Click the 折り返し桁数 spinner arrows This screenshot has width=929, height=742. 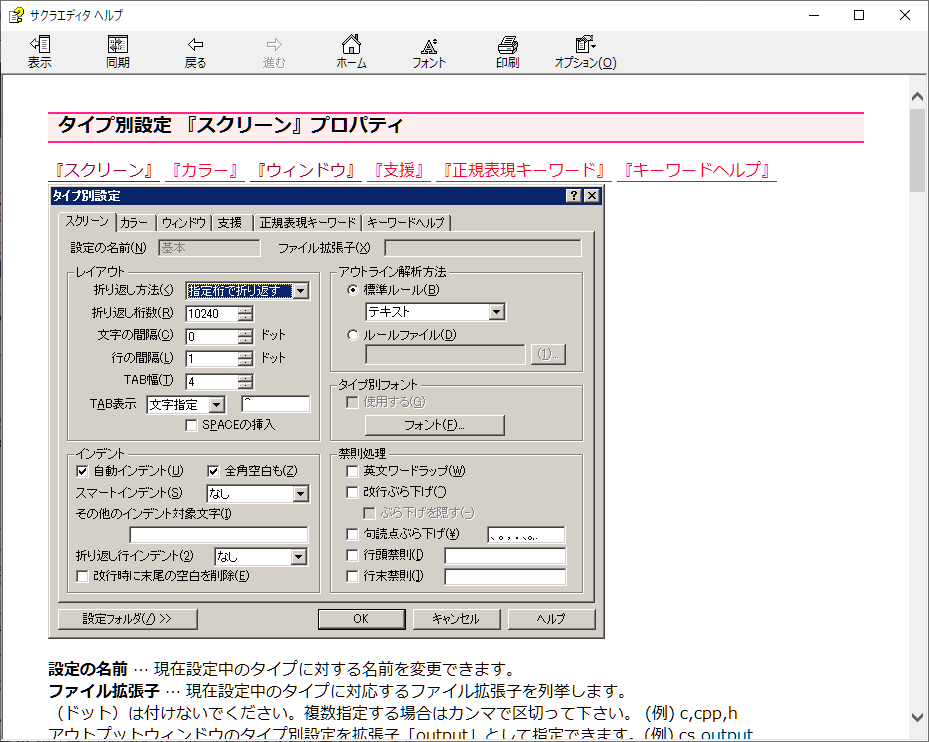click(x=245, y=314)
